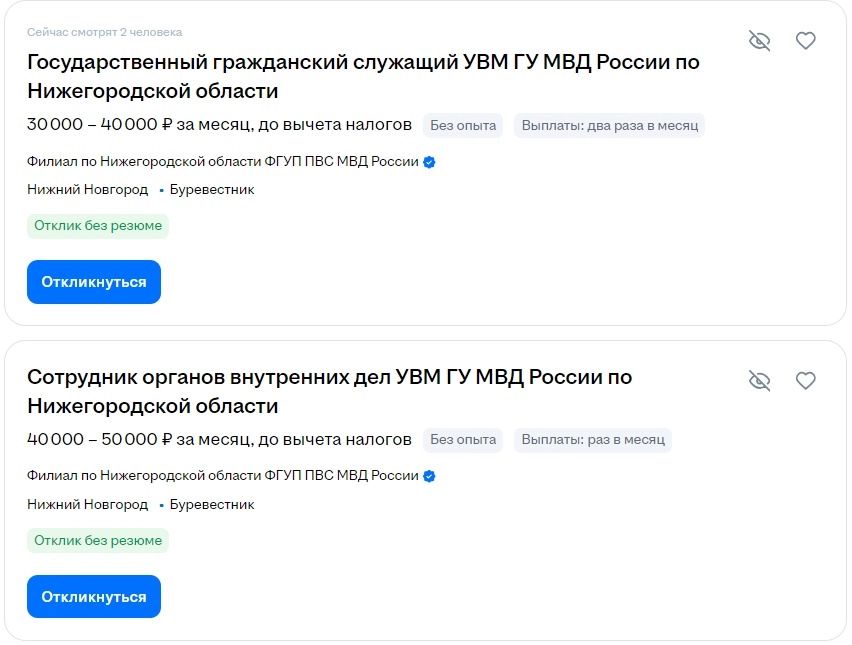This screenshot has width=852, height=645.
Task: Hide the Сотрудник органов внутренних дел vacancy
Action: (x=760, y=381)
